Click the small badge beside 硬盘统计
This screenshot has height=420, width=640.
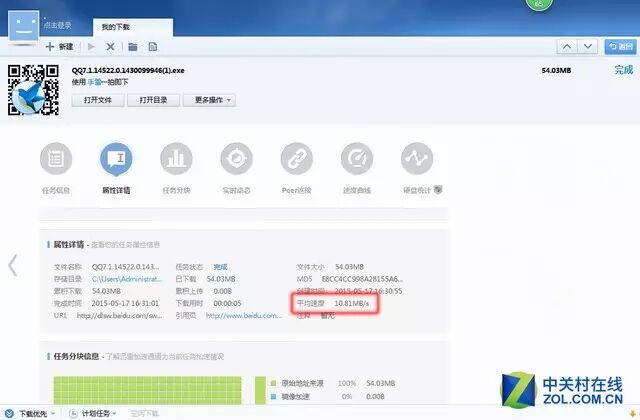(438, 190)
